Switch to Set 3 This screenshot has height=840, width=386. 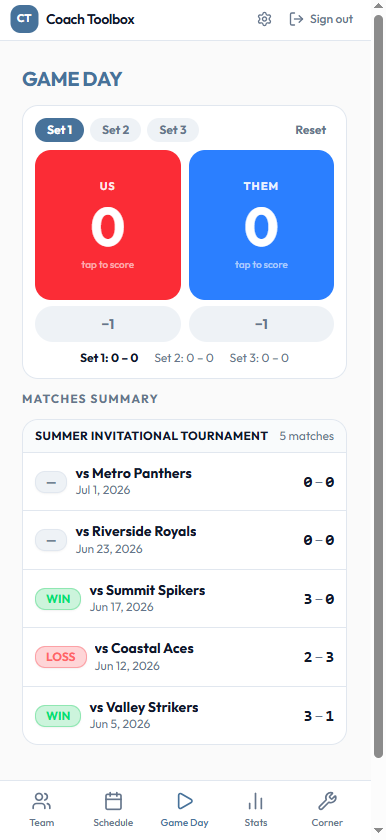[x=173, y=130]
